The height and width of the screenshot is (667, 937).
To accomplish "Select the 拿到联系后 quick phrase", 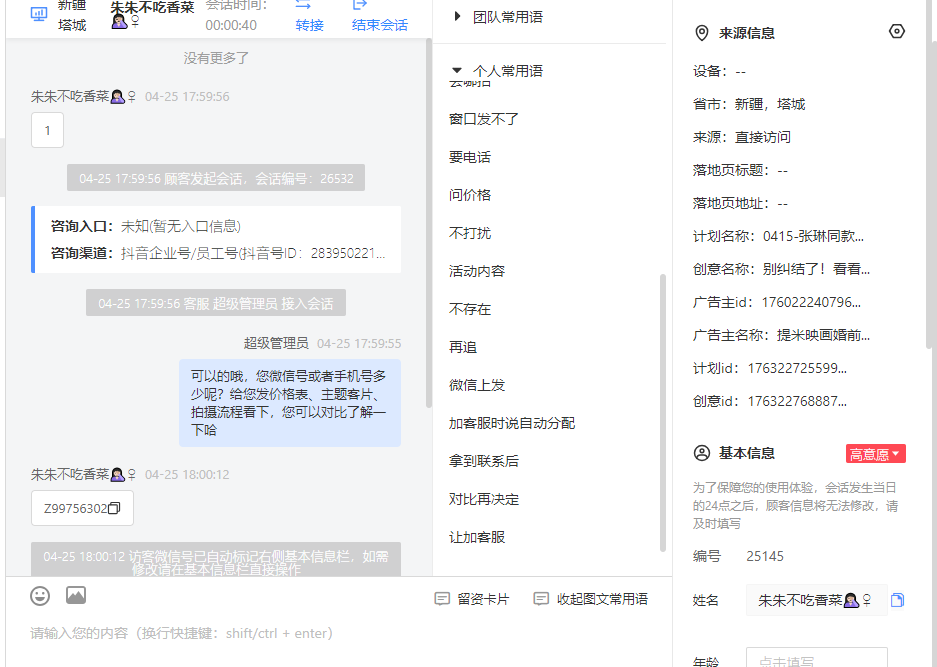I will coord(483,461).
